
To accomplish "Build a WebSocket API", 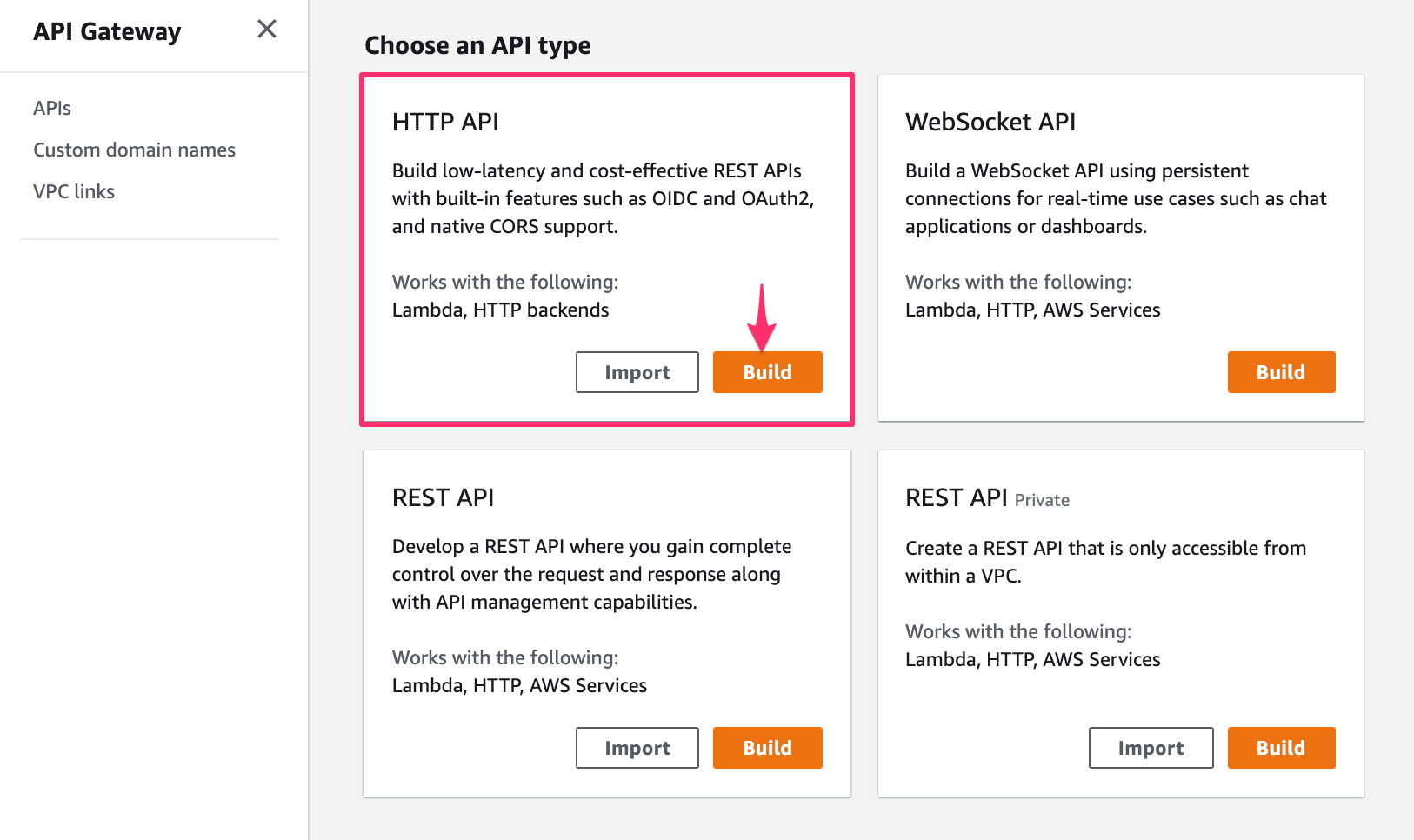I will coord(1281,371).
